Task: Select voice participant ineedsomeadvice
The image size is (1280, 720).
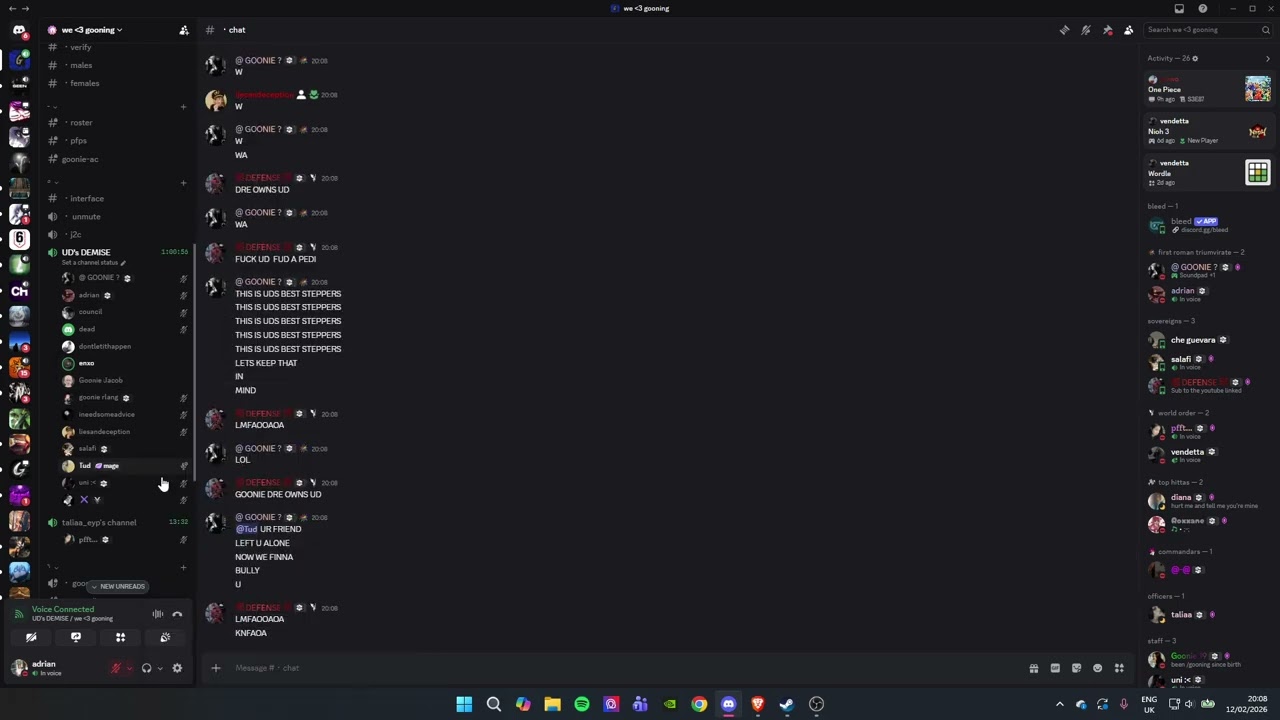Action: [x=106, y=414]
